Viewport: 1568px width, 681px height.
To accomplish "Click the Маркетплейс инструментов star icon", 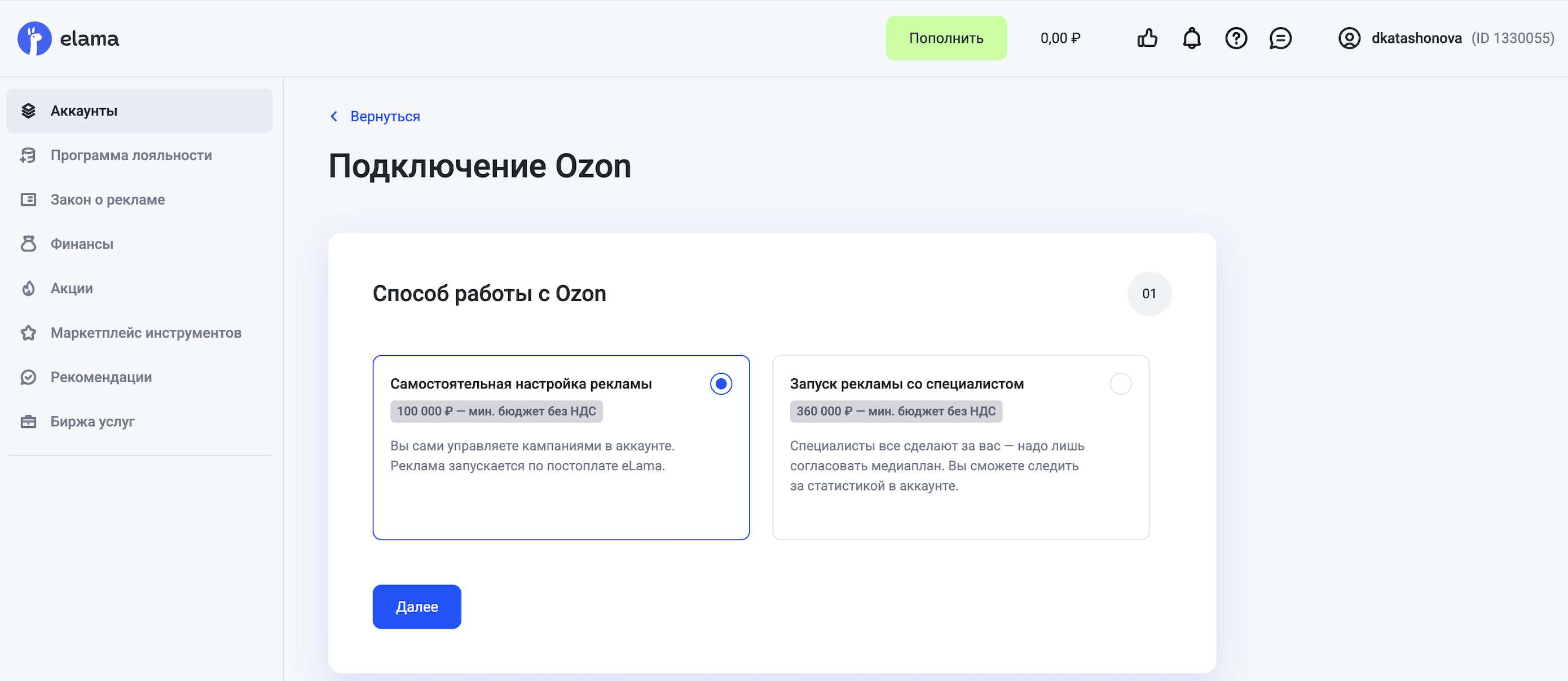I will click(28, 333).
